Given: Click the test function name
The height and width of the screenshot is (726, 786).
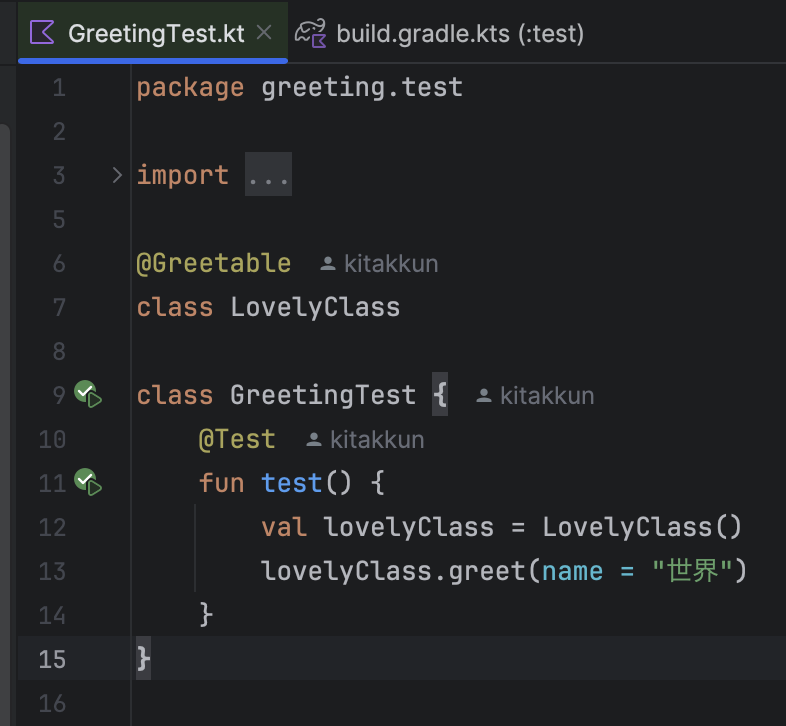Looking at the screenshot, I should point(291,483).
